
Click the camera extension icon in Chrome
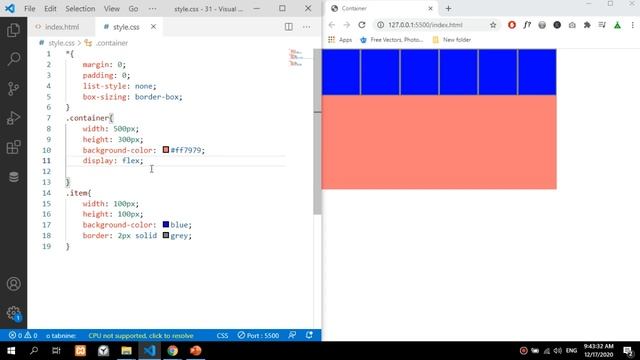point(572,25)
